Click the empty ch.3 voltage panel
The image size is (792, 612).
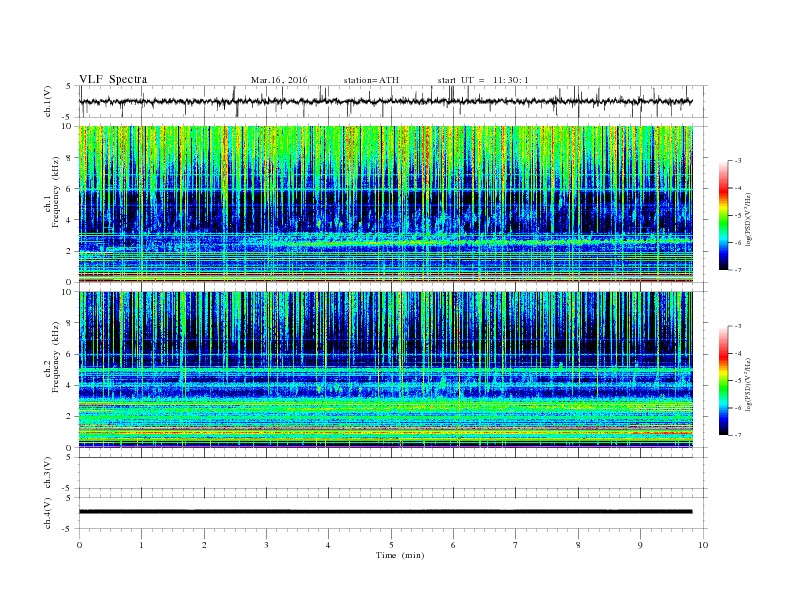point(393,473)
